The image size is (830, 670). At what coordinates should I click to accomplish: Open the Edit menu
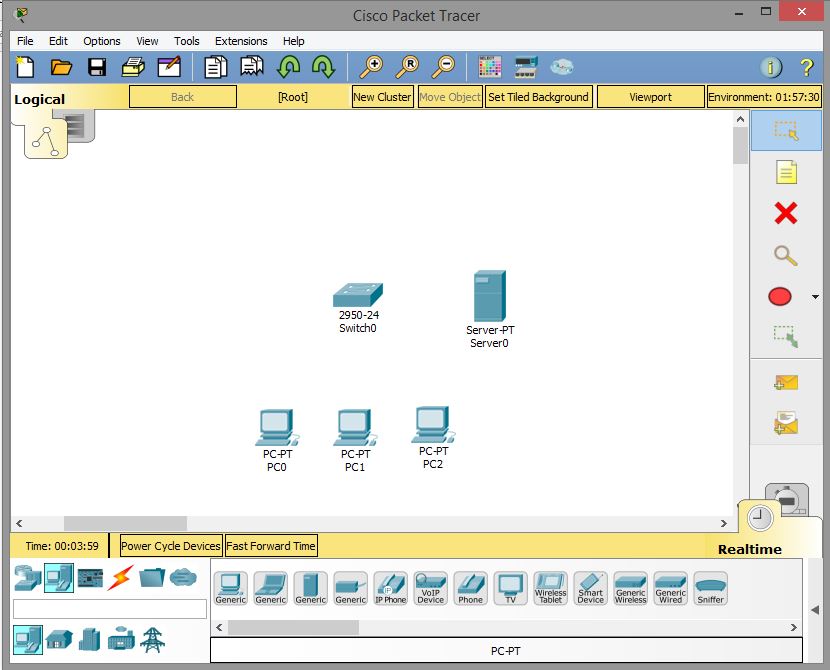pos(58,41)
